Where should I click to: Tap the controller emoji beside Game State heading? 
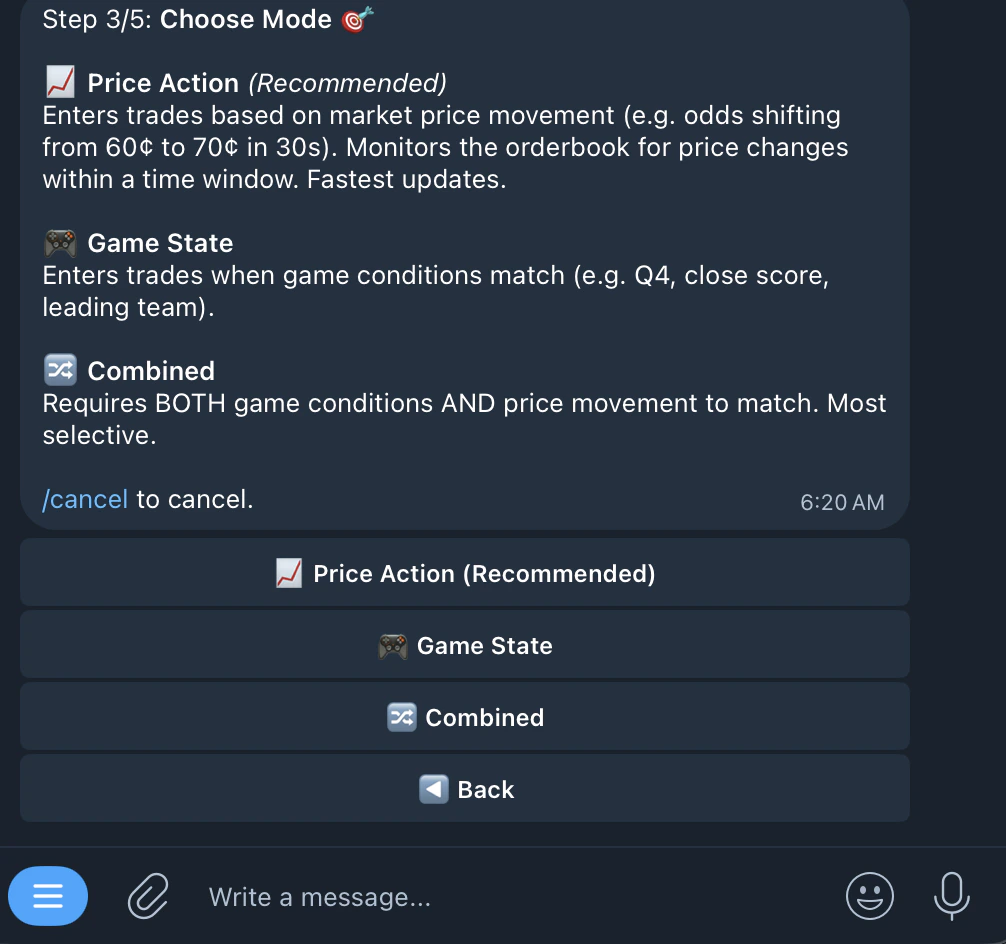(x=60, y=241)
